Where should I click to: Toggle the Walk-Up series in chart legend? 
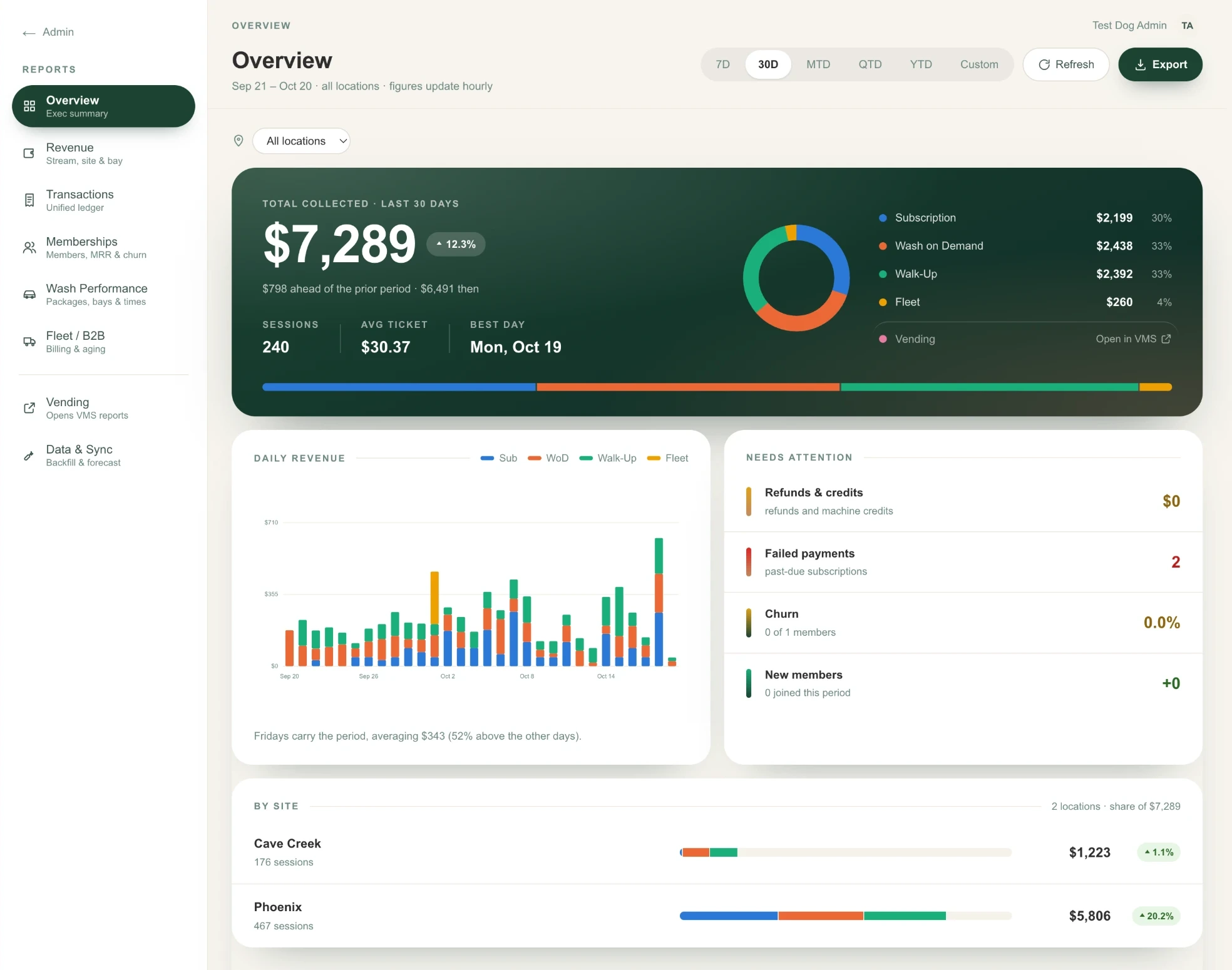[607, 458]
